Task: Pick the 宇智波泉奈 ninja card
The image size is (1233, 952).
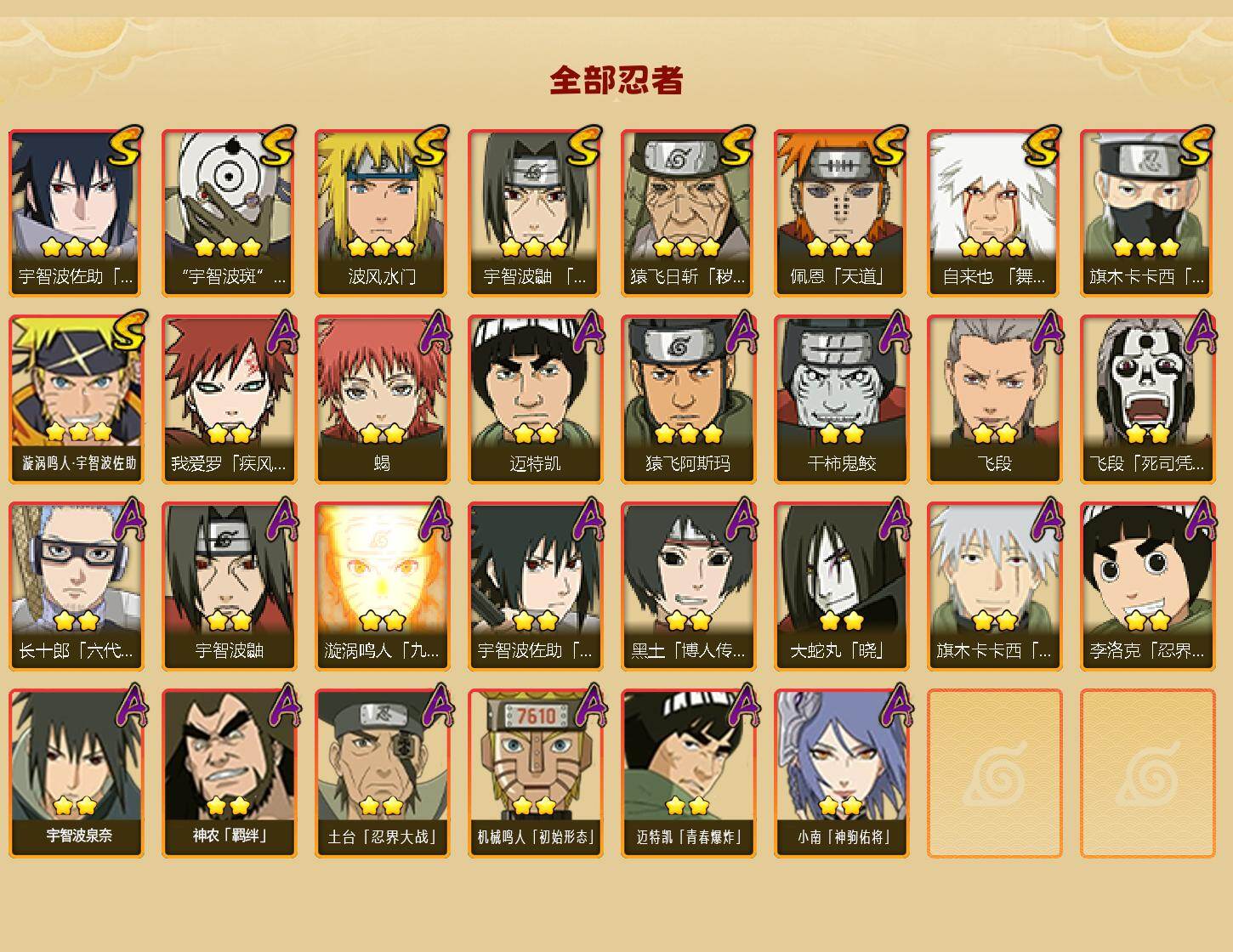Action: tap(76, 773)
